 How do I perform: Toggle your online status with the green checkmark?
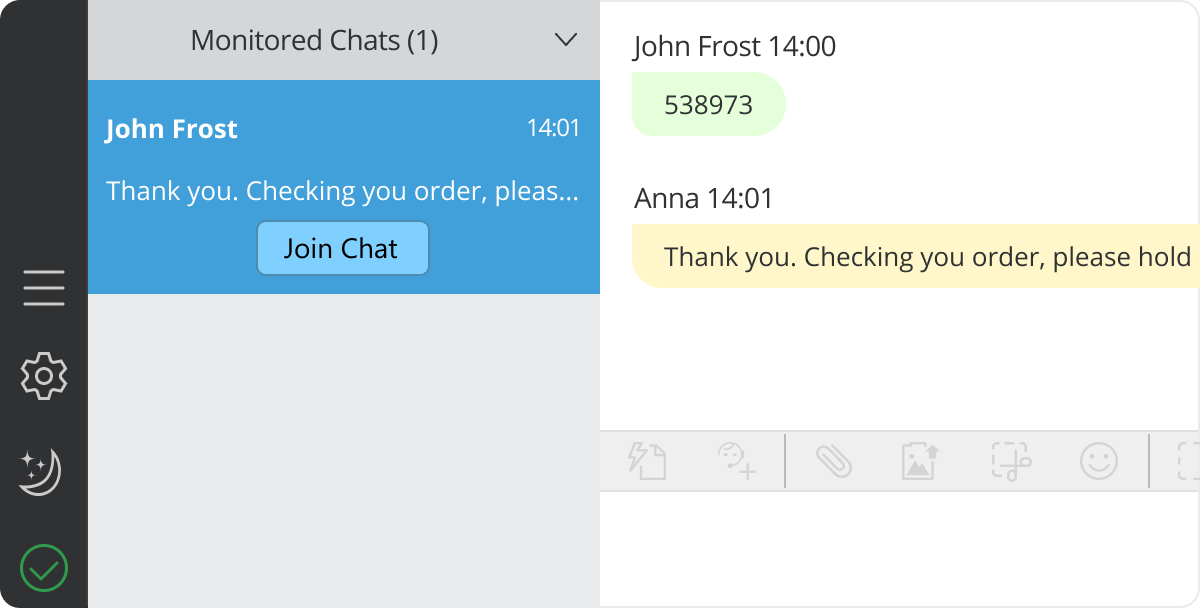point(44,567)
